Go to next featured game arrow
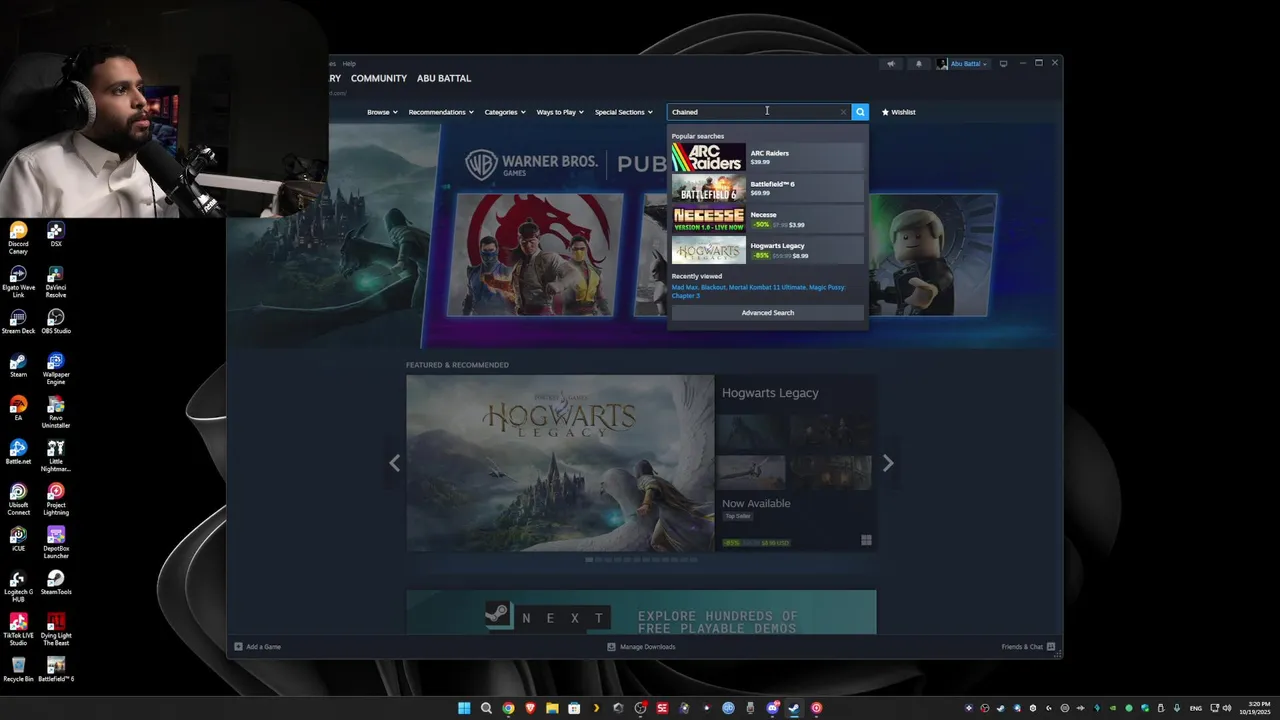1280x720 pixels. point(888,463)
